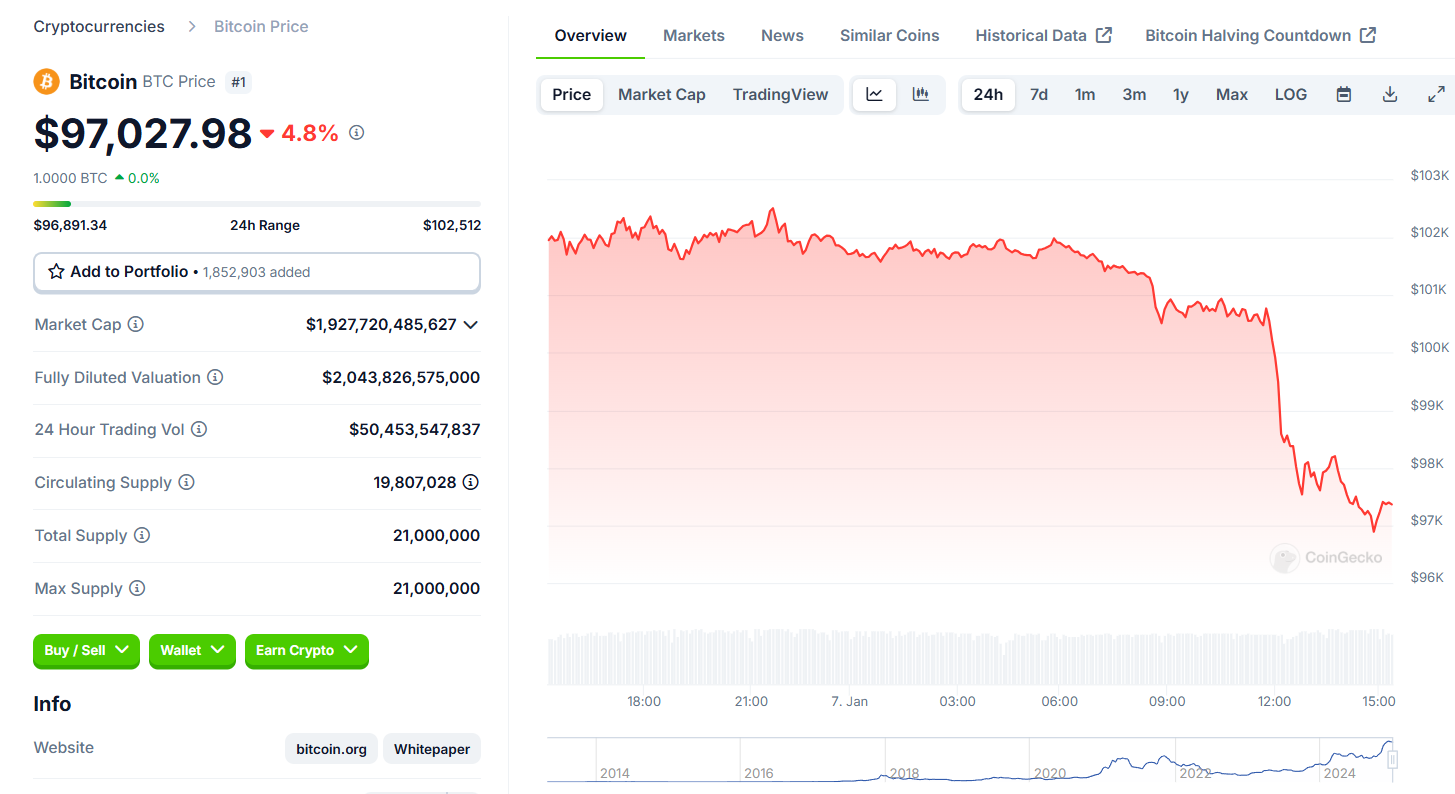Screen dimensions: 1455x794
Task: Open the Earn Crypto dropdown
Action: [307, 651]
